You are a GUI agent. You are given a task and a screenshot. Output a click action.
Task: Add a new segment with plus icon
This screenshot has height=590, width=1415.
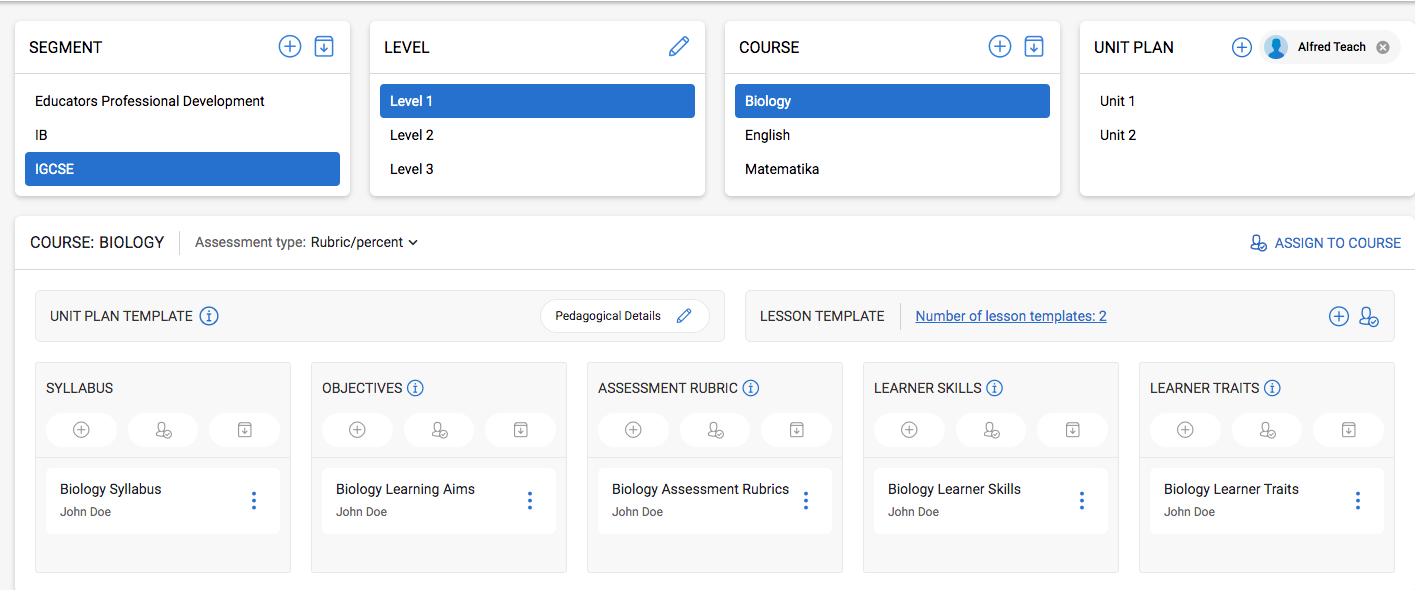click(290, 47)
